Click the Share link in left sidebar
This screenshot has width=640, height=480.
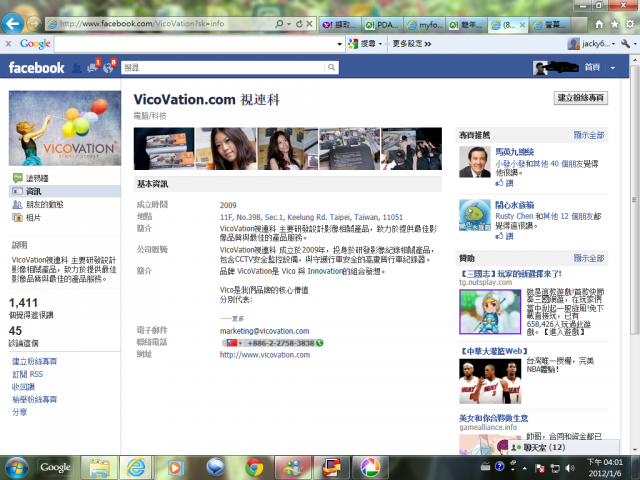(x=19, y=412)
